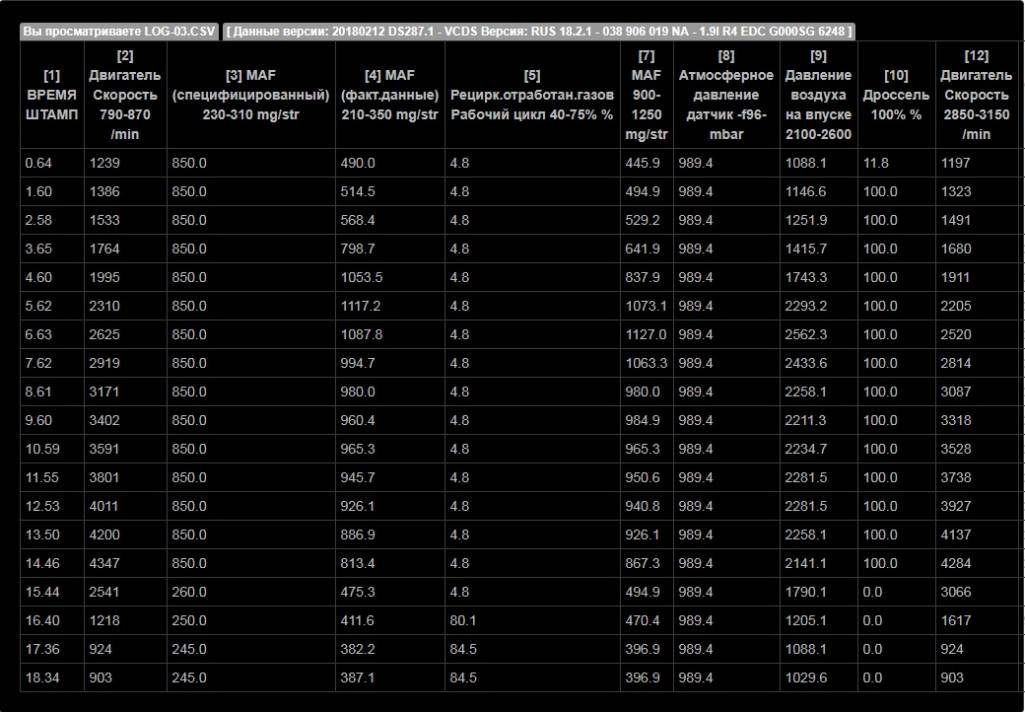Select the 260.0 specified MAF cell
Image resolution: width=1025 pixels, height=712 pixels.
pos(190,592)
